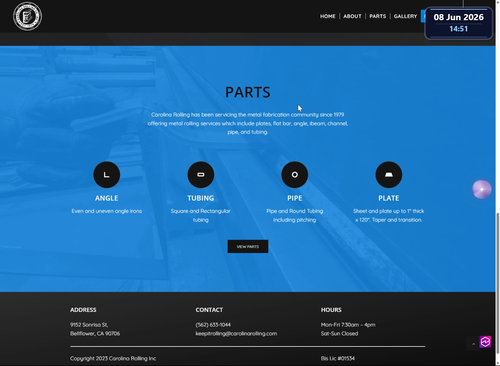This screenshot has width=500, height=366.
Task: Click 'Square and Rectangular tubing' description
Action: coord(201,215)
